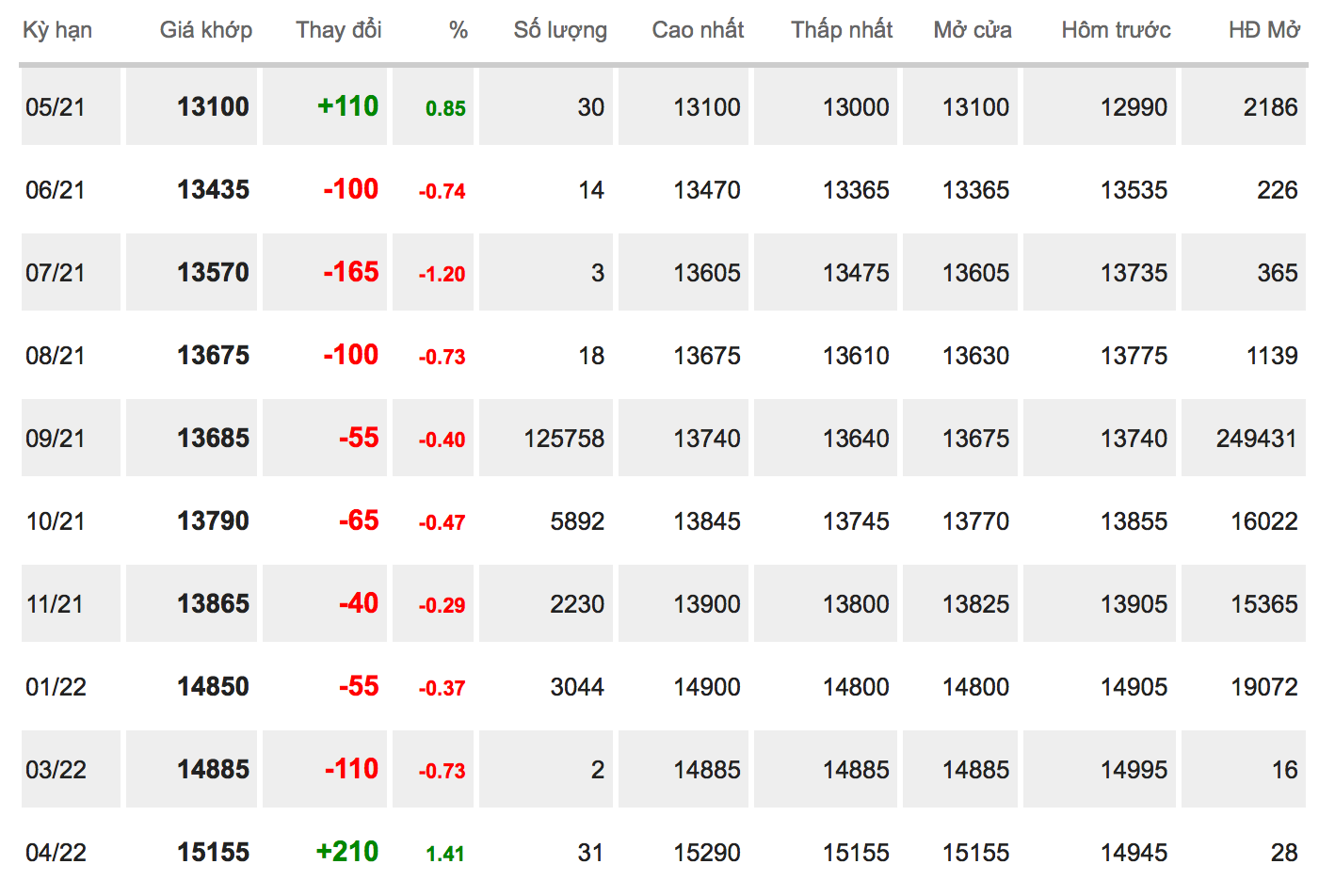Click the Thấp nhất column header

click(842, 30)
